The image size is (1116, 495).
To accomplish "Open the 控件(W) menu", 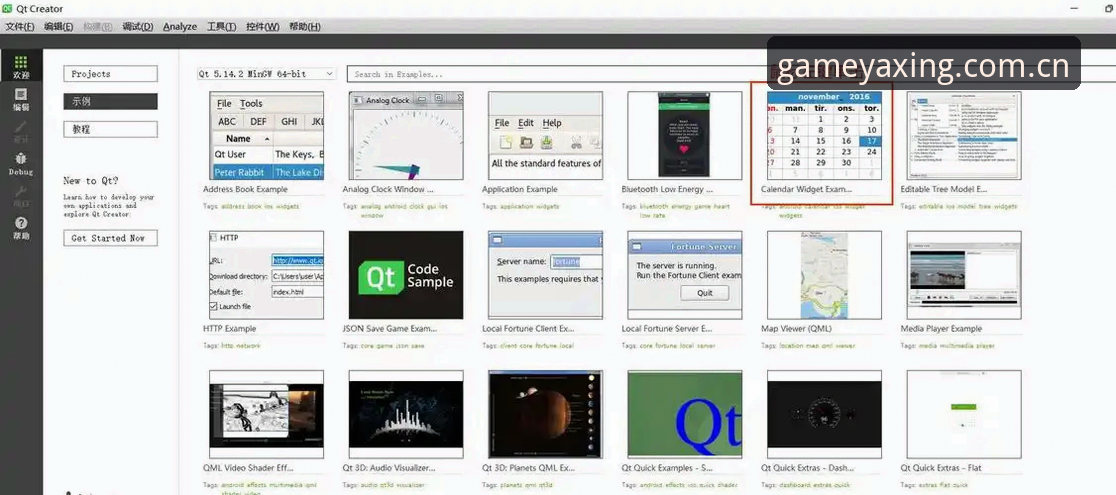I will [263, 26].
